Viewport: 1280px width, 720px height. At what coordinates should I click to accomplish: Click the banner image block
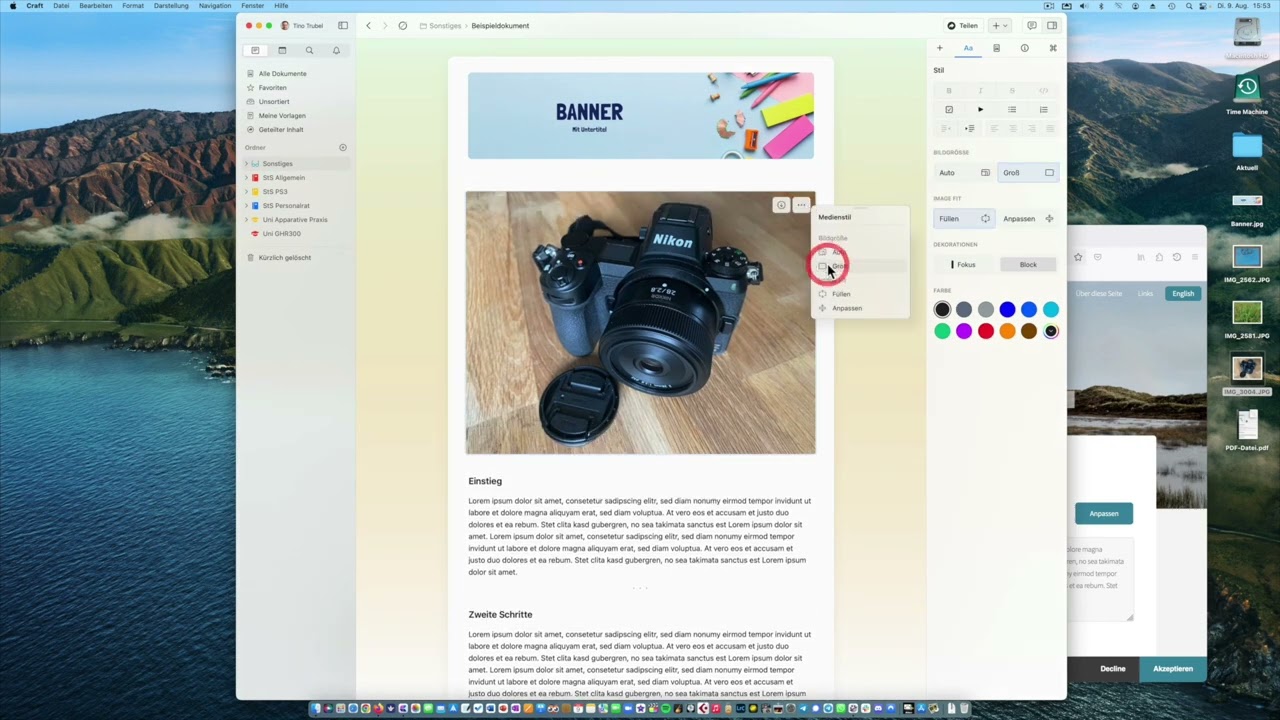(x=641, y=115)
